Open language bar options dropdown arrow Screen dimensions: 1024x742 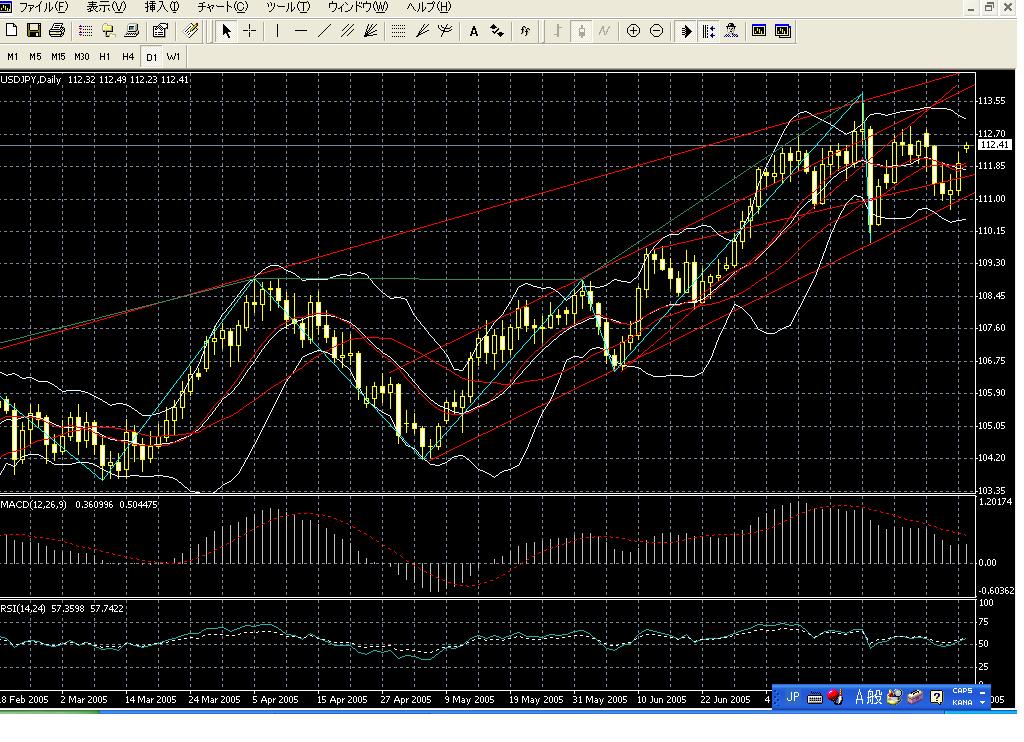coord(983,703)
